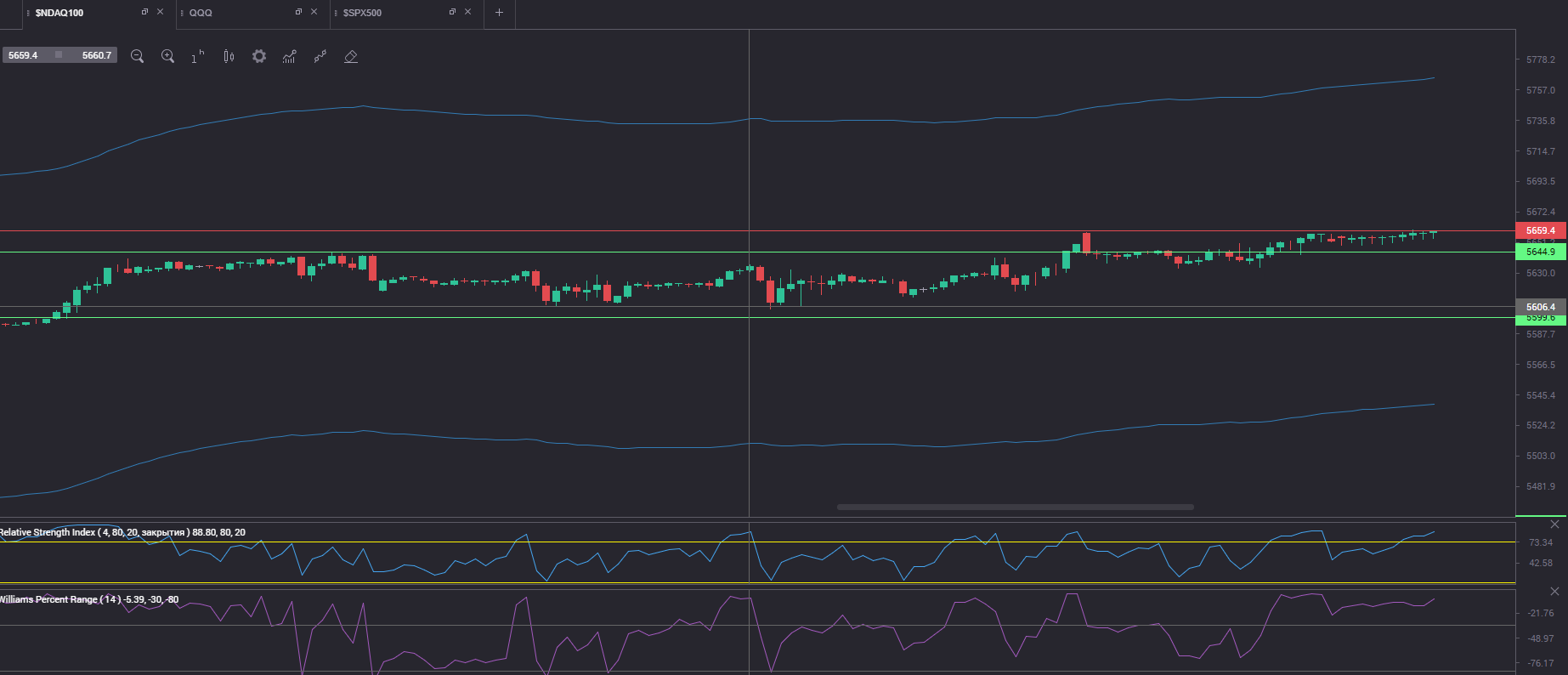Grab the QQQ tab drag handle

click(182, 13)
